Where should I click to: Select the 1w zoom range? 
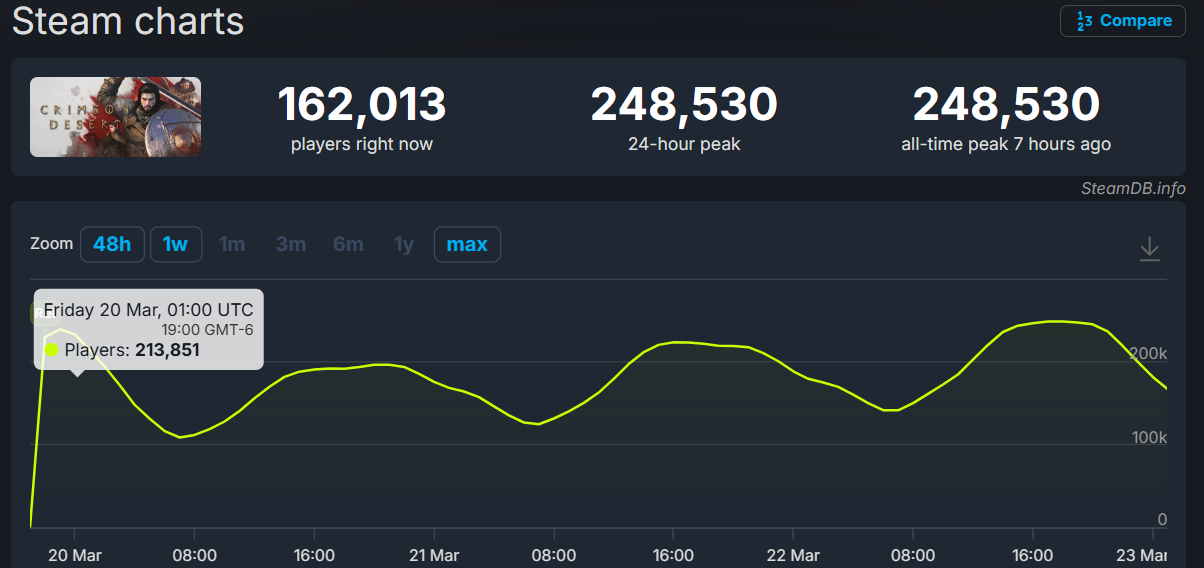pos(176,244)
